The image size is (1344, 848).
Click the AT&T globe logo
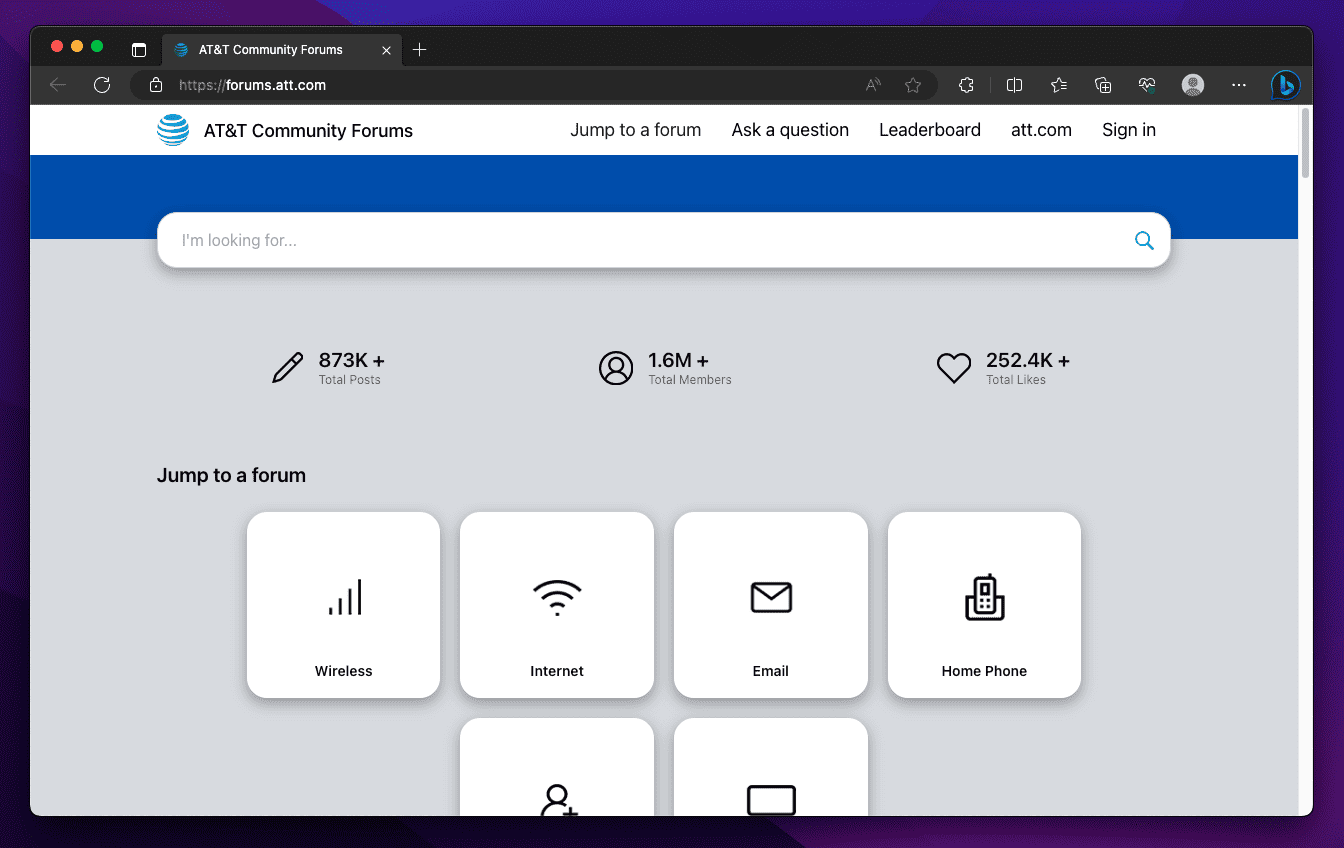173,130
